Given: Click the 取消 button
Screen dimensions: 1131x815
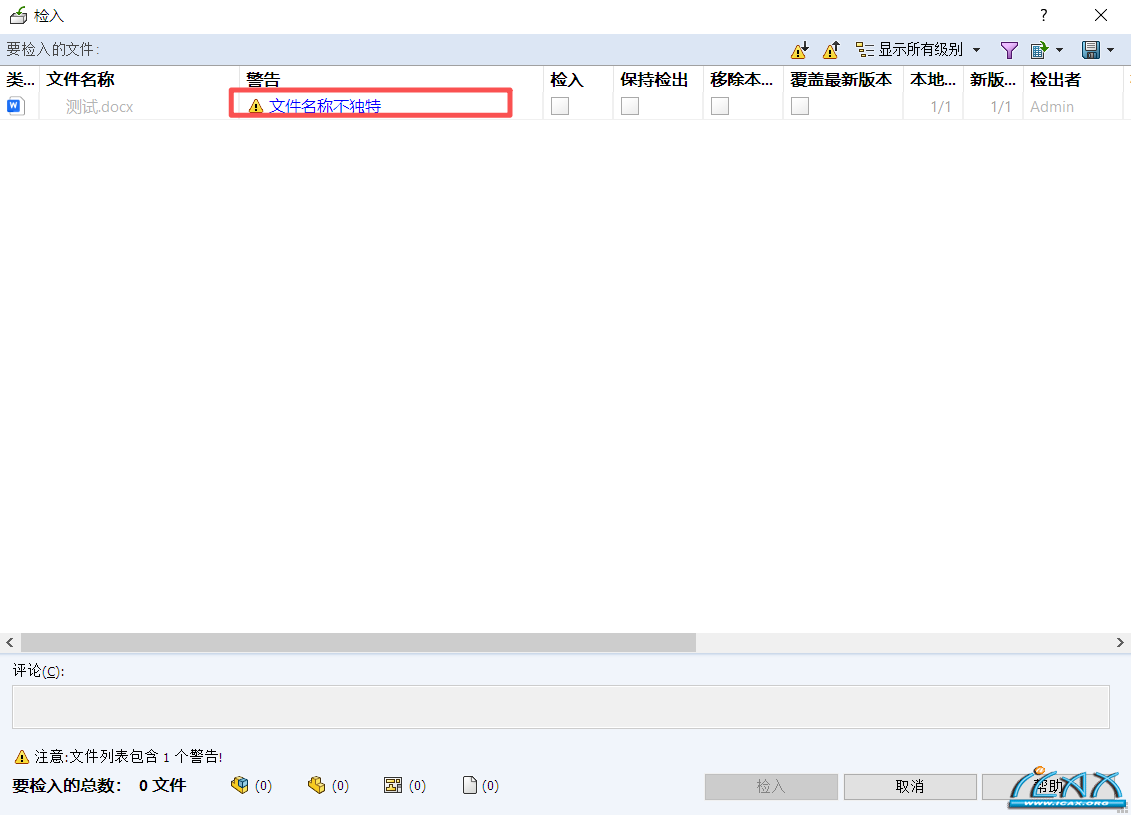Looking at the screenshot, I should pyautogui.click(x=910, y=786).
